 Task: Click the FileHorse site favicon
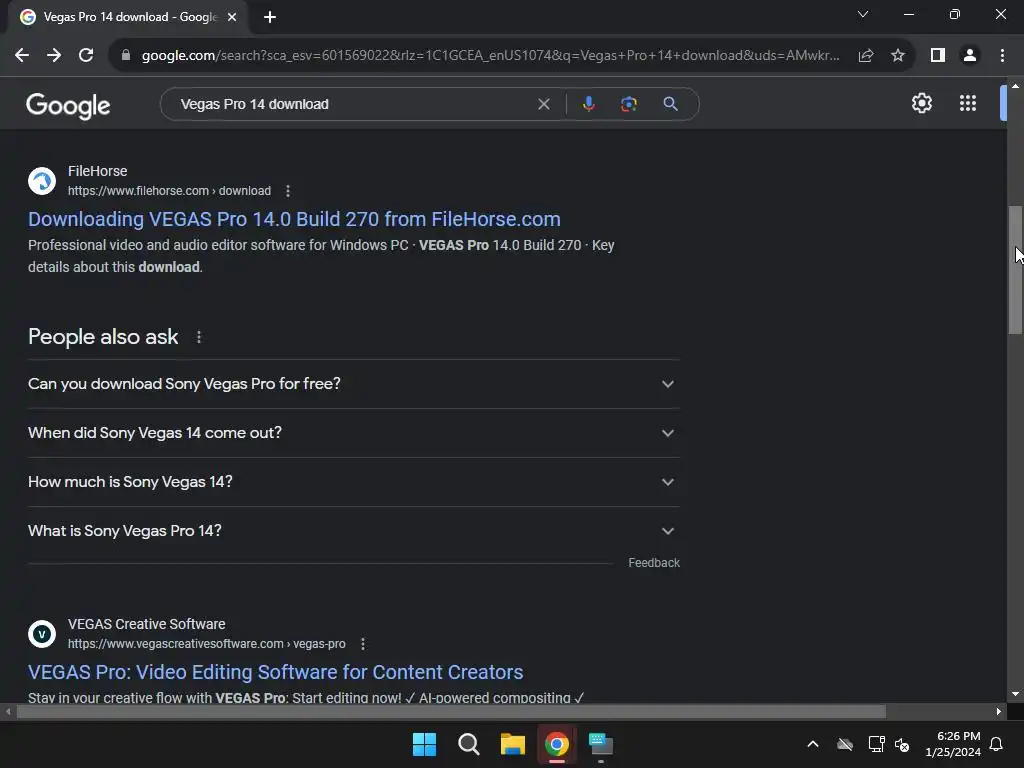click(x=42, y=181)
